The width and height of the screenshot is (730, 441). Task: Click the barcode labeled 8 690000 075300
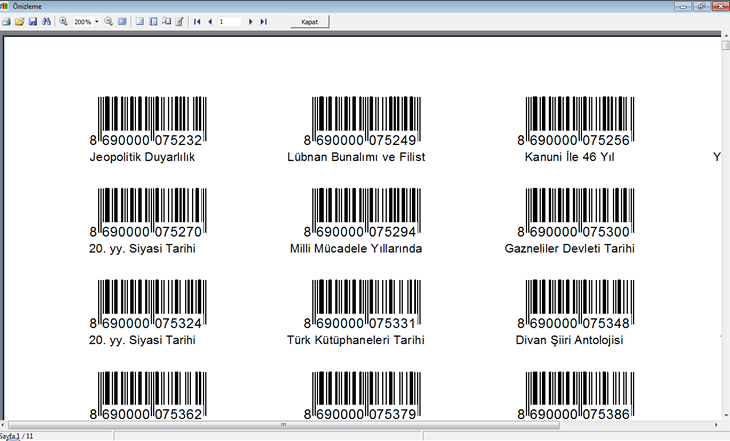[575, 213]
